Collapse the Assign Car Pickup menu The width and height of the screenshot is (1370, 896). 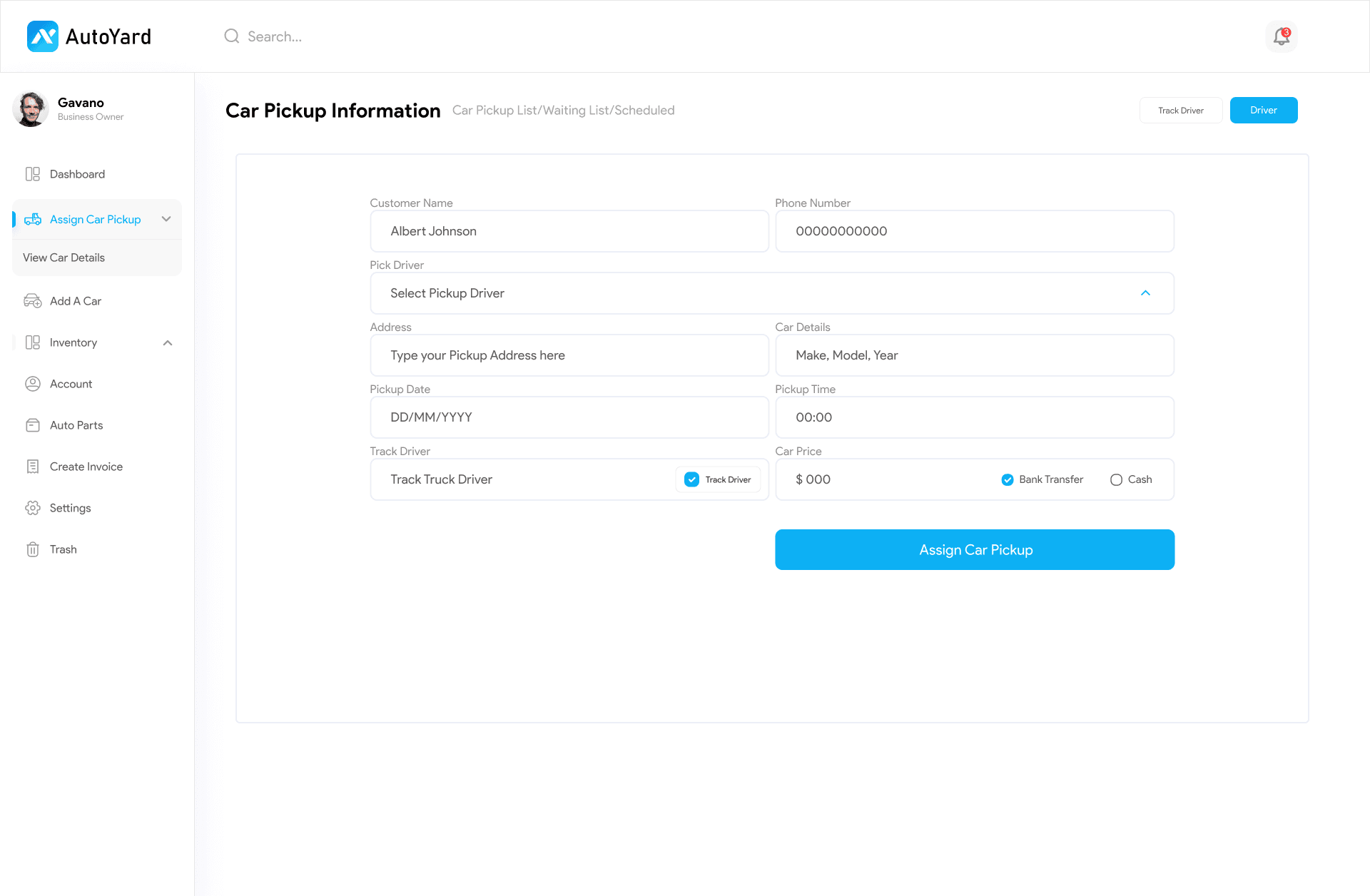click(166, 219)
